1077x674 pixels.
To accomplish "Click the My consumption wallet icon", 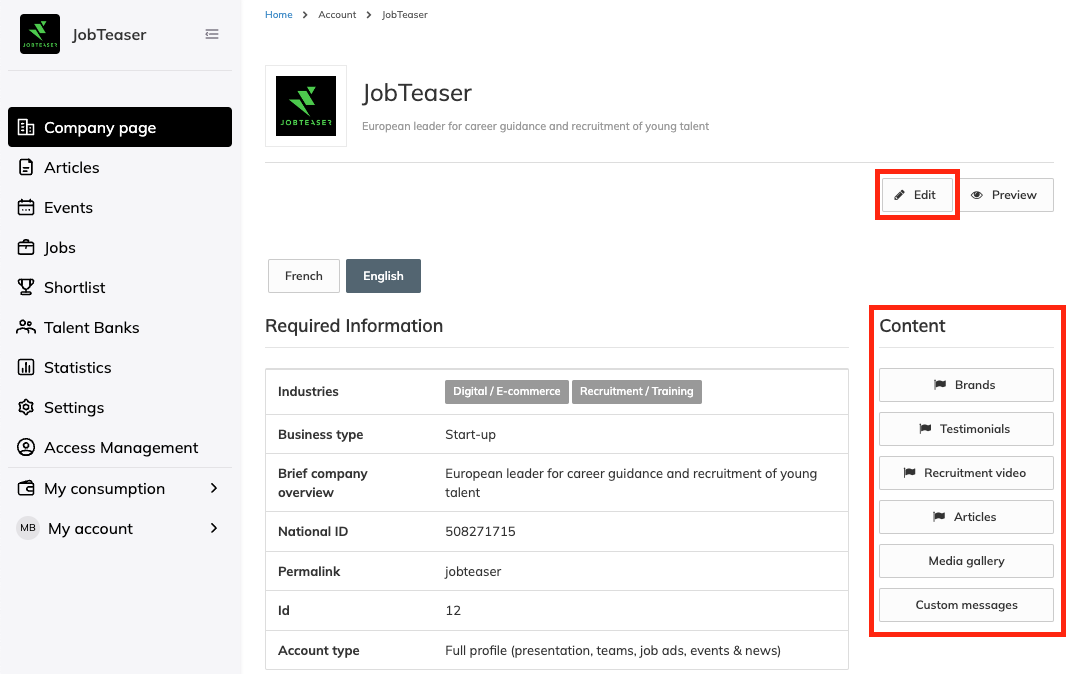I will click(26, 488).
